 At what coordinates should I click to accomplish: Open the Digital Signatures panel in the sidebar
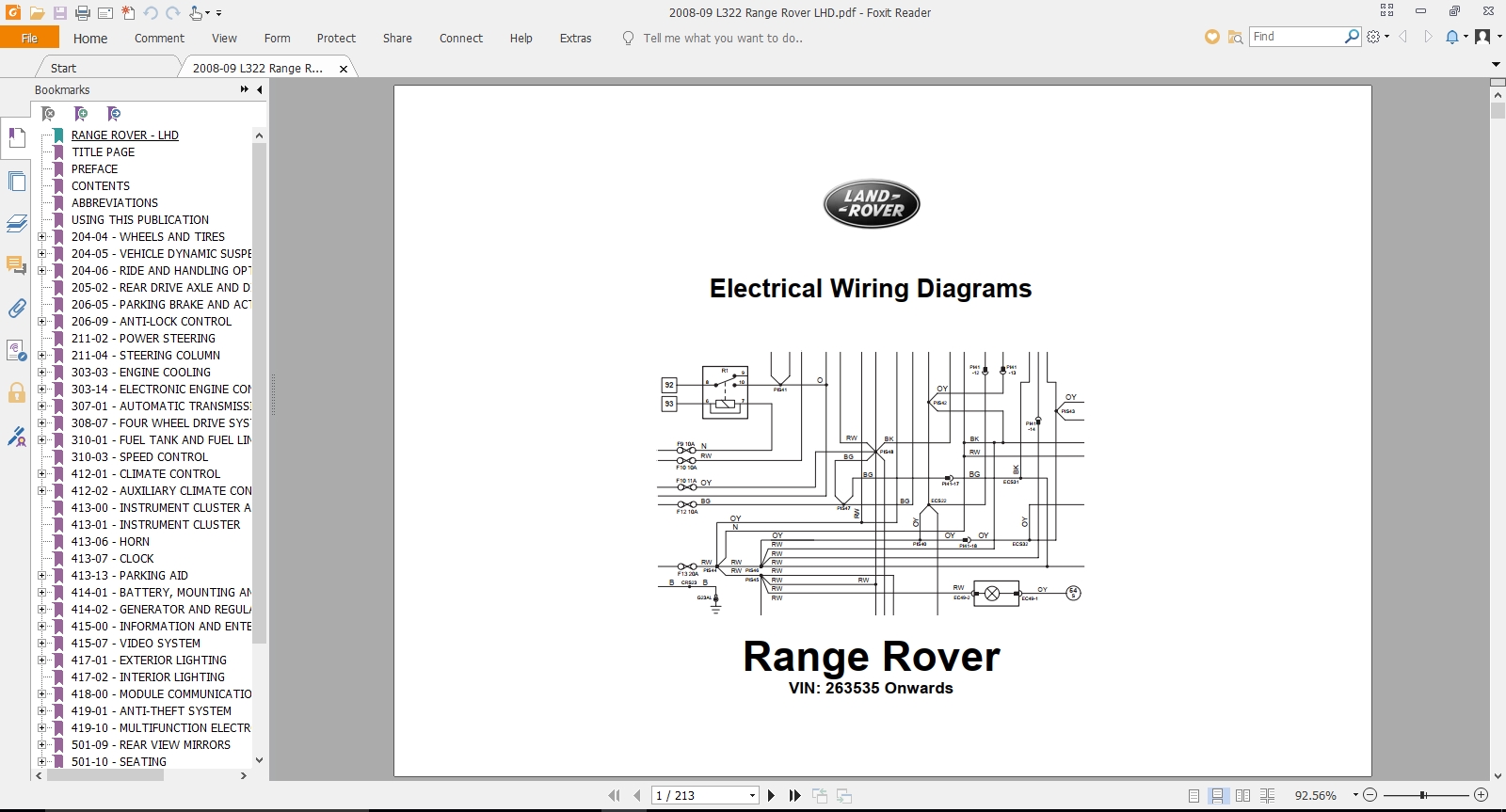coord(16,436)
